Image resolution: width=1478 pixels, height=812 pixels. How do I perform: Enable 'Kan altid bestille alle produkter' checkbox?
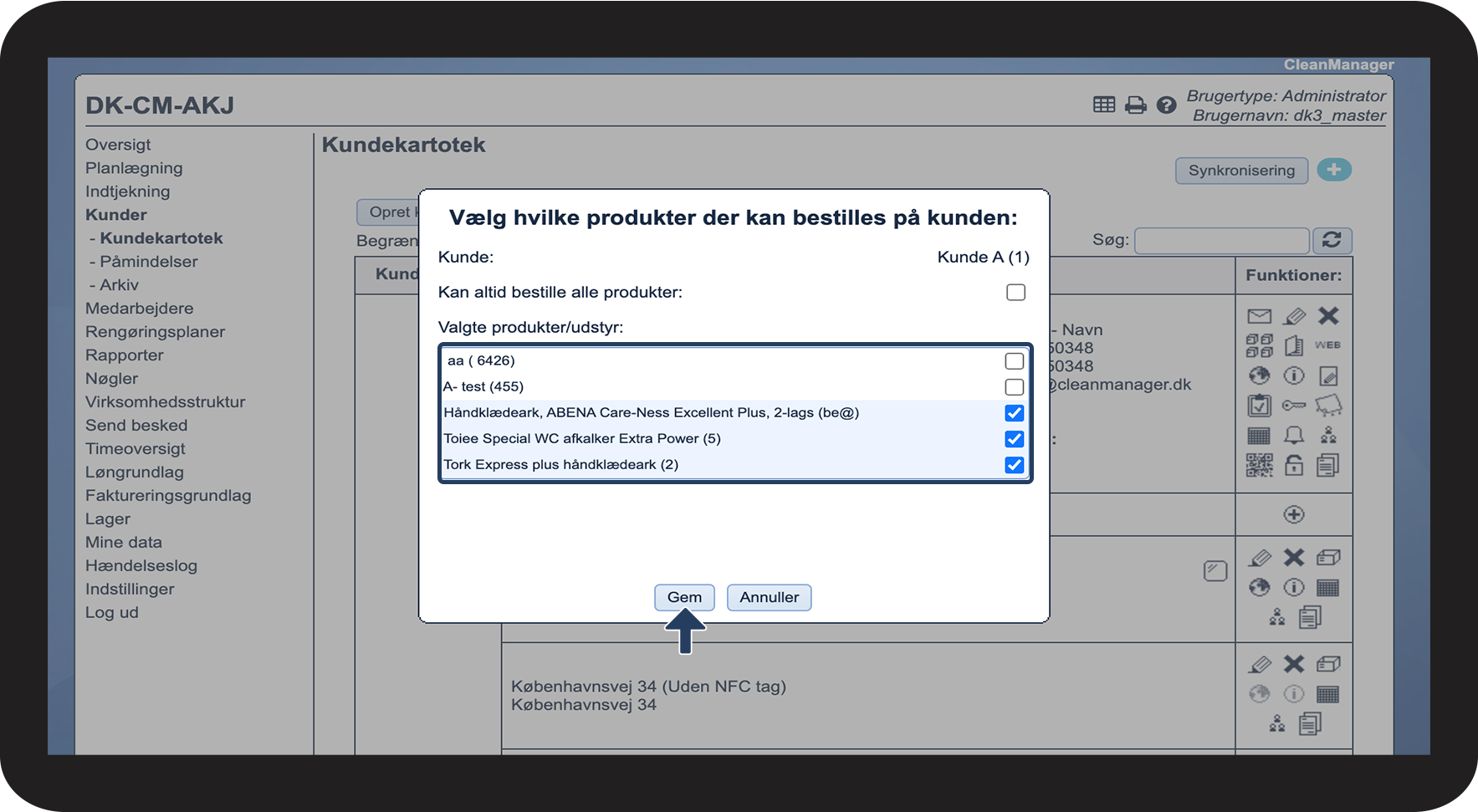coord(1015,292)
